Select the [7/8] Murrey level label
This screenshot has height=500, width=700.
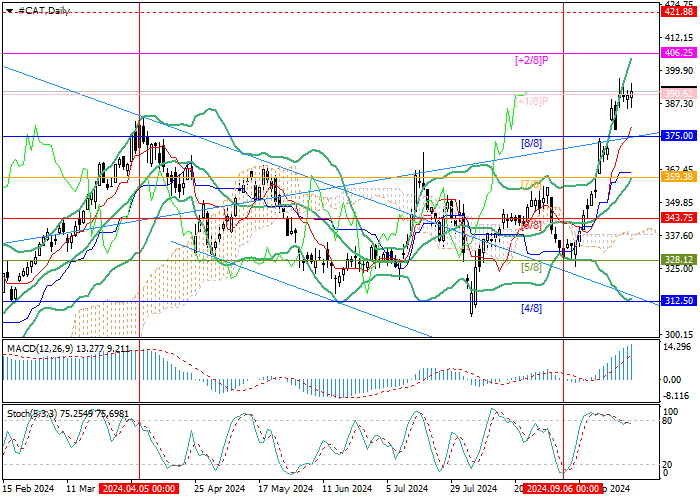531,184
